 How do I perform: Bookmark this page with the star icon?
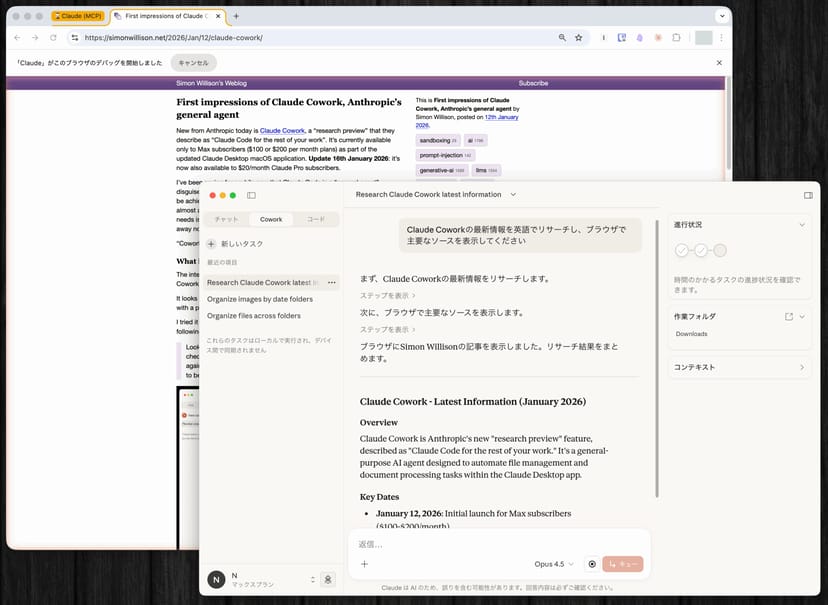point(578,38)
